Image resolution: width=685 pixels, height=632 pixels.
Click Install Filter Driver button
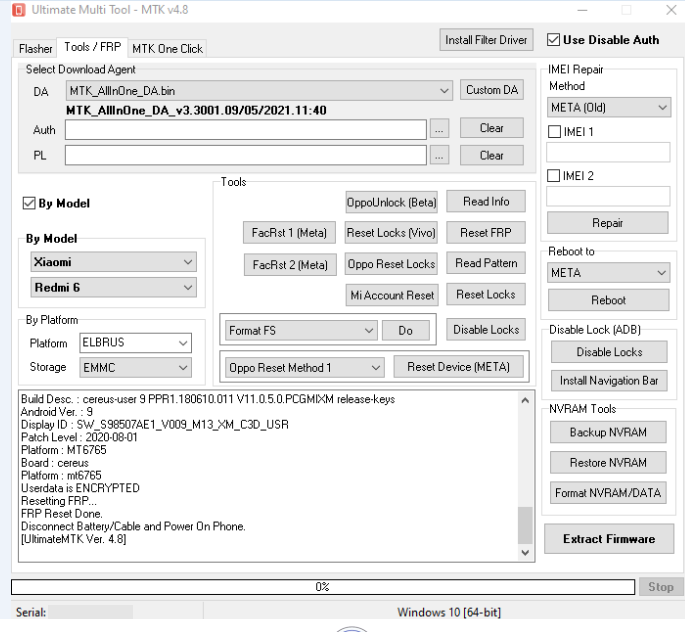[486, 40]
